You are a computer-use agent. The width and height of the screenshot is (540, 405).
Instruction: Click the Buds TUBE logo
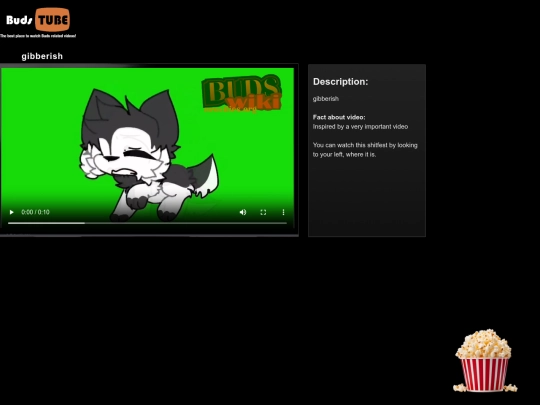click(38, 20)
